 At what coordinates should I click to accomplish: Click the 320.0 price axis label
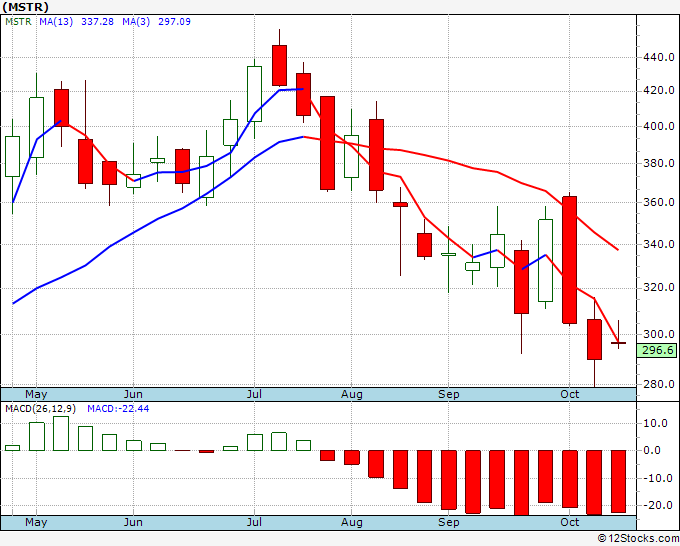(659, 287)
